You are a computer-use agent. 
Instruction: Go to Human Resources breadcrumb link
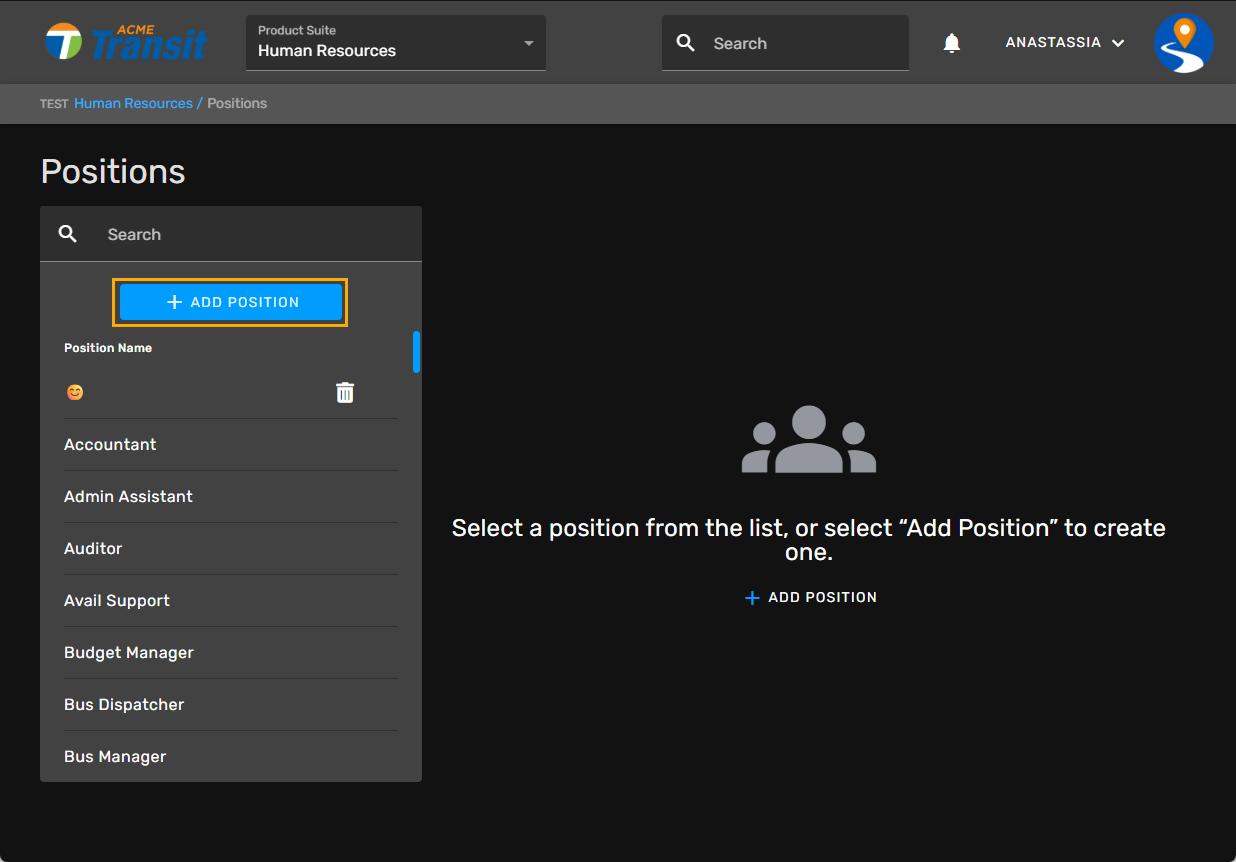pyautogui.click(x=133, y=103)
